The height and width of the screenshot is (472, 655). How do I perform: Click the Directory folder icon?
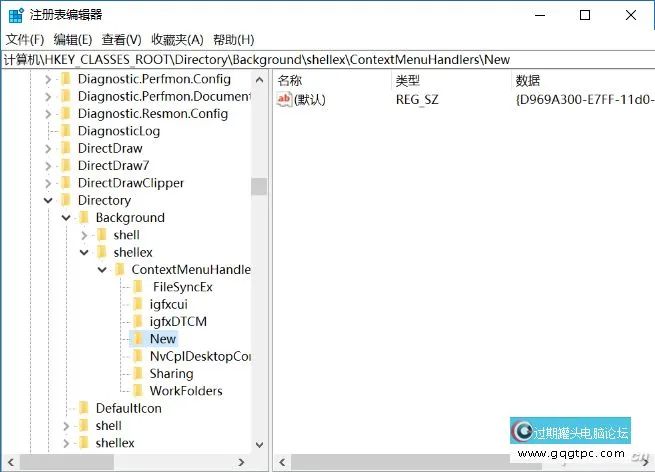(x=66, y=200)
